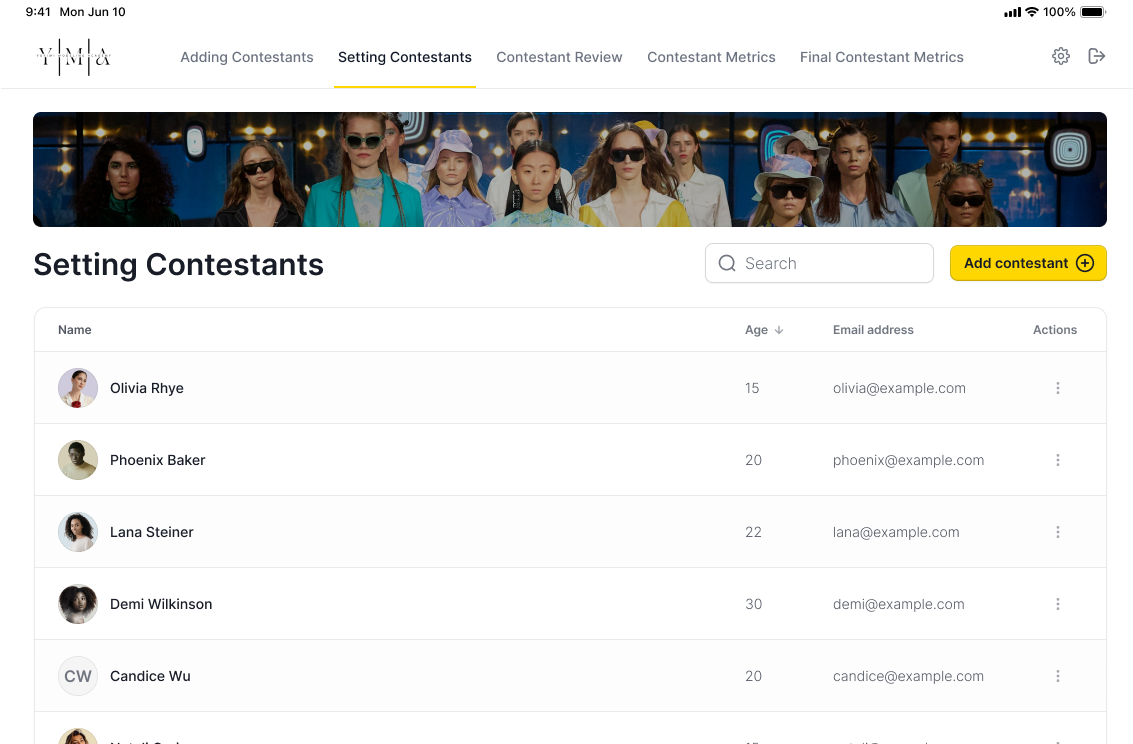The width and height of the screenshot is (1133, 744).
Task: Select the name Candice Wu
Action: (x=150, y=676)
